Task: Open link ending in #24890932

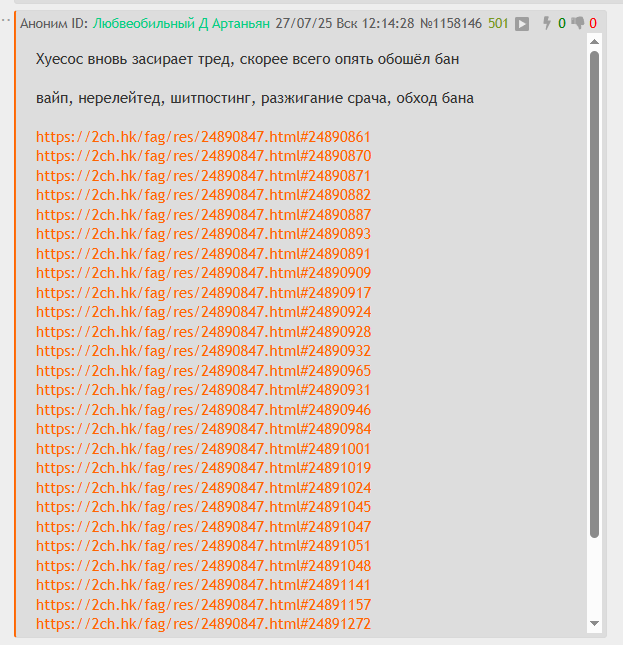Action: coord(204,351)
